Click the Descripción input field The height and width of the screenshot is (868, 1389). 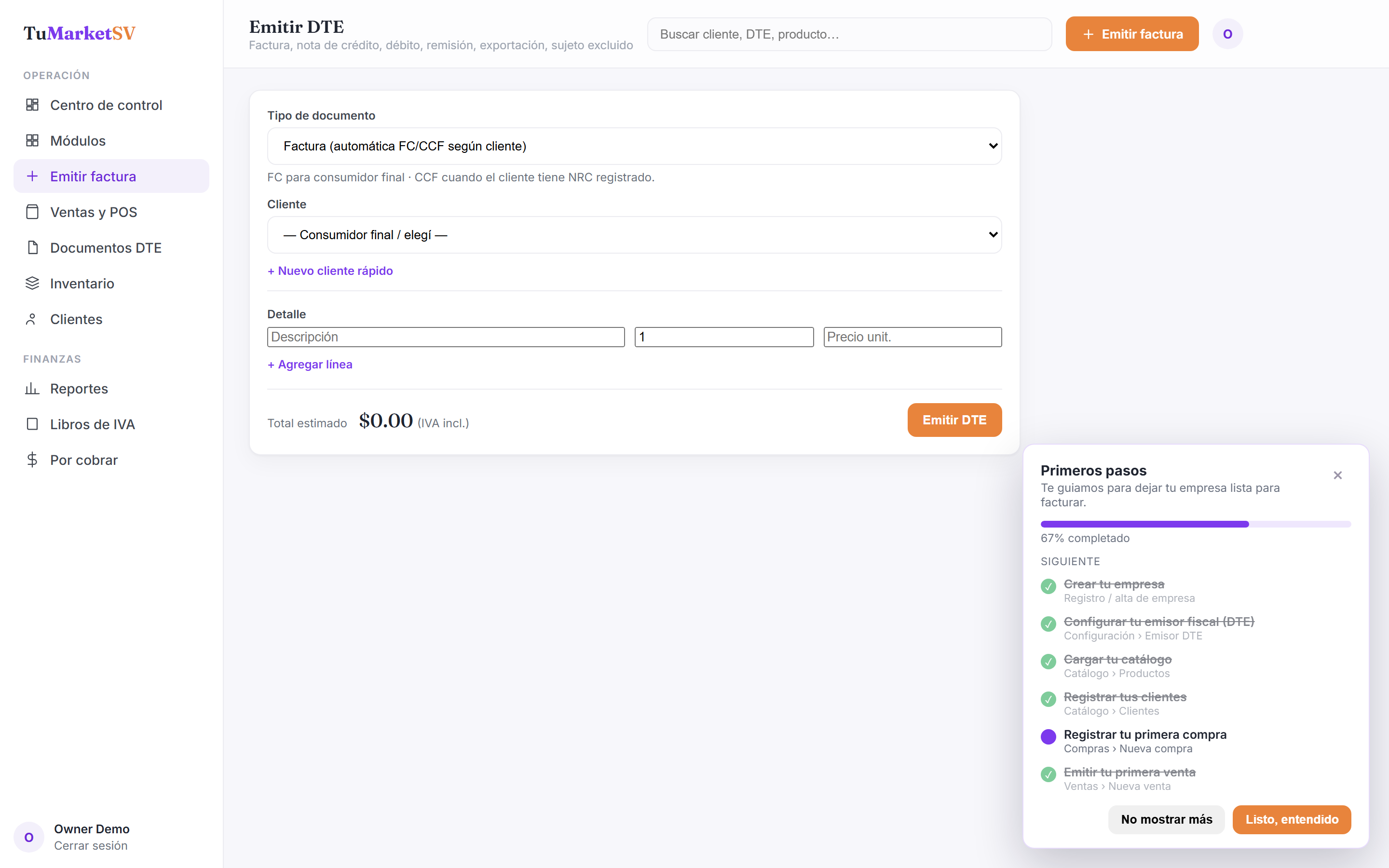446,337
